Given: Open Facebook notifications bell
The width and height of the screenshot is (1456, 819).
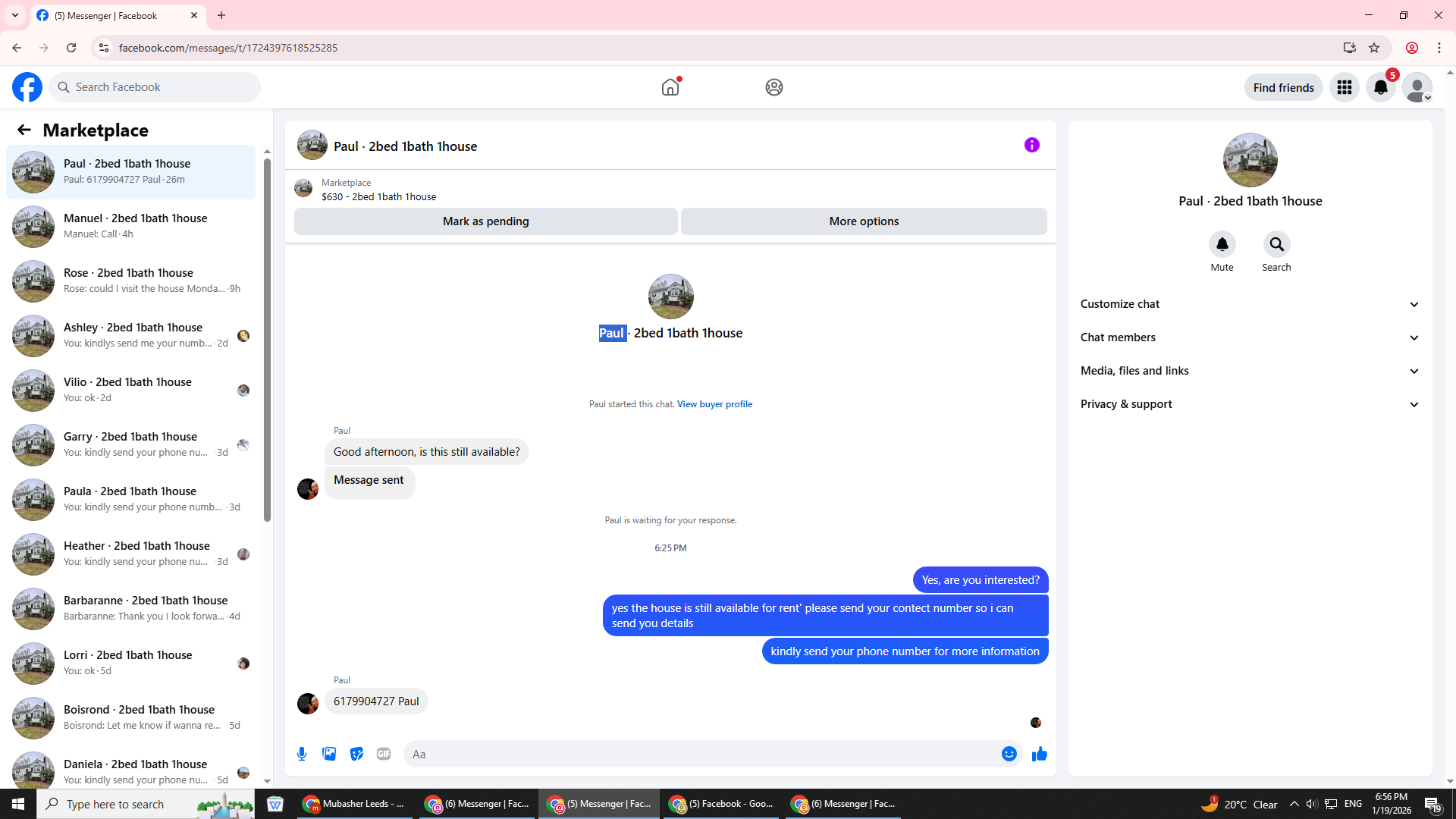Looking at the screenshot, I should coord(1380,87).
